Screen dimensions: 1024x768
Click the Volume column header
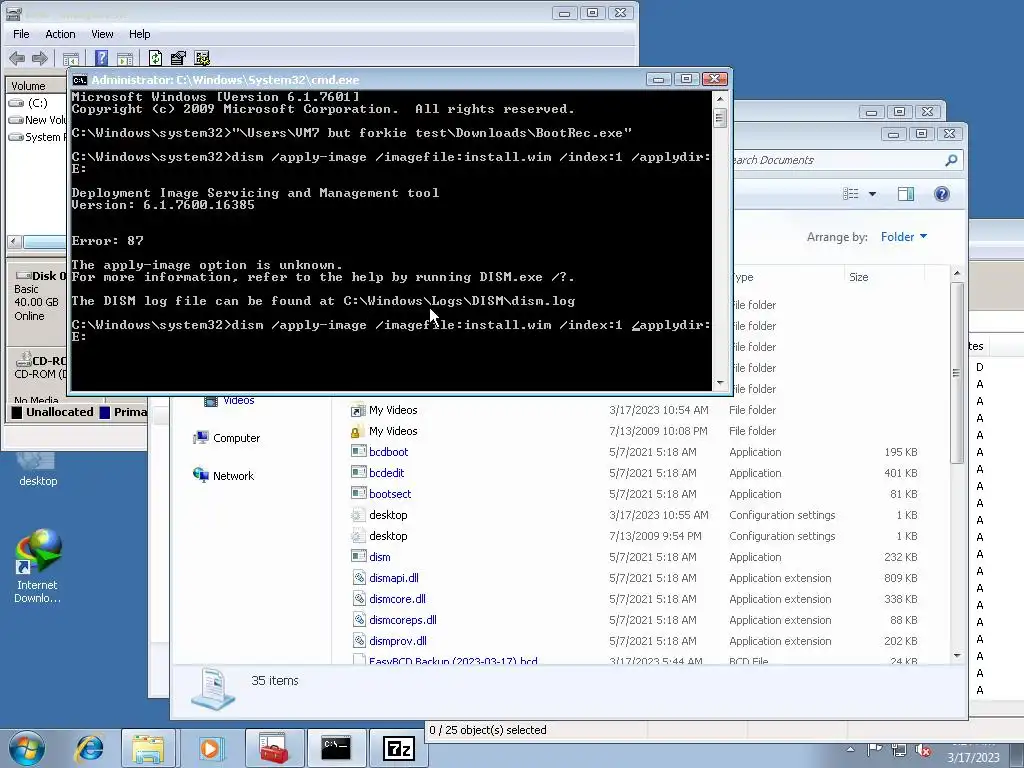pos(37,86)
